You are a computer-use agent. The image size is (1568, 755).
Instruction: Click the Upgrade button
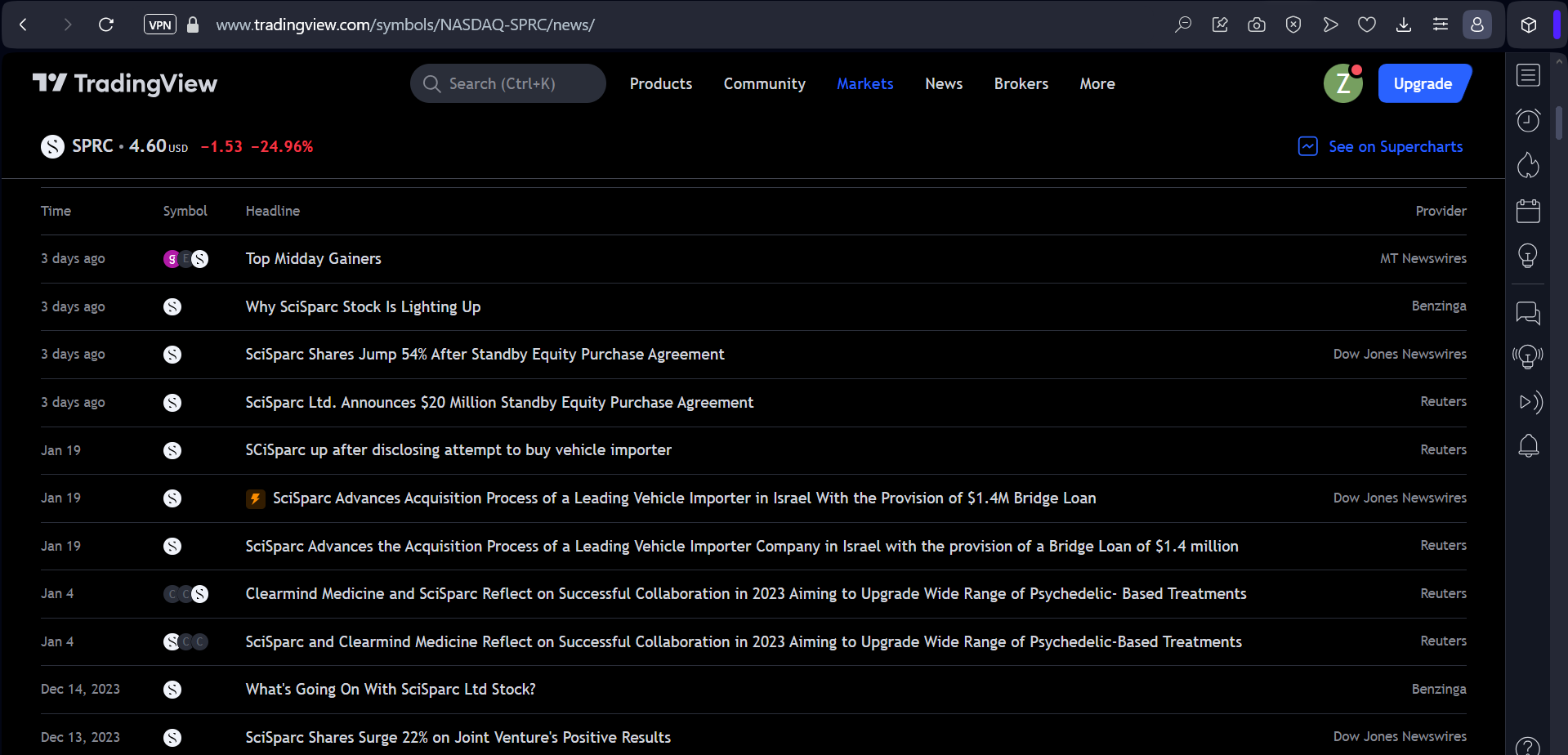pos(1423,83)
